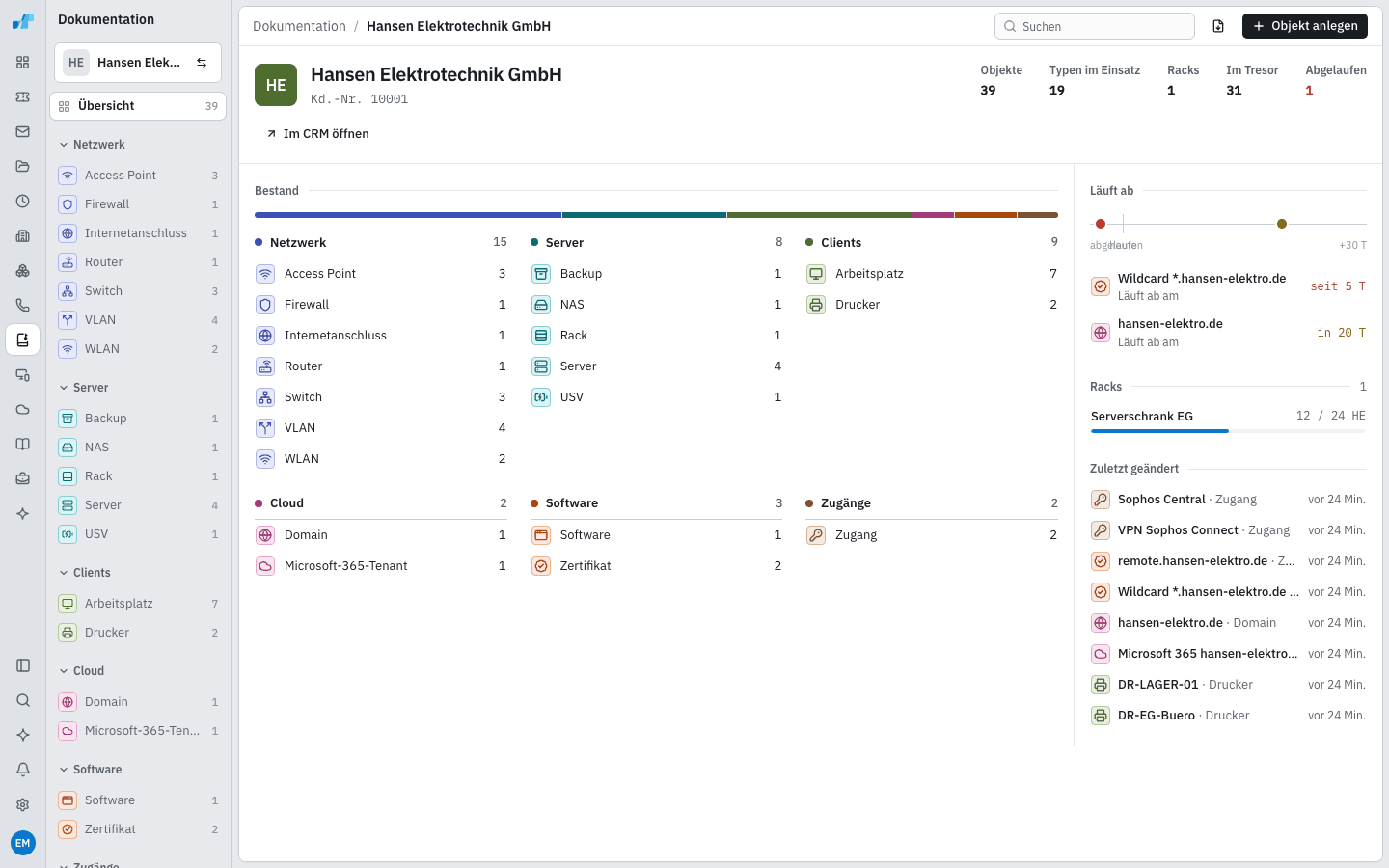Open the phone icon in left rail
This screenshot has height=868, width=1389.
pyautogui.click(x=23, y=306)
